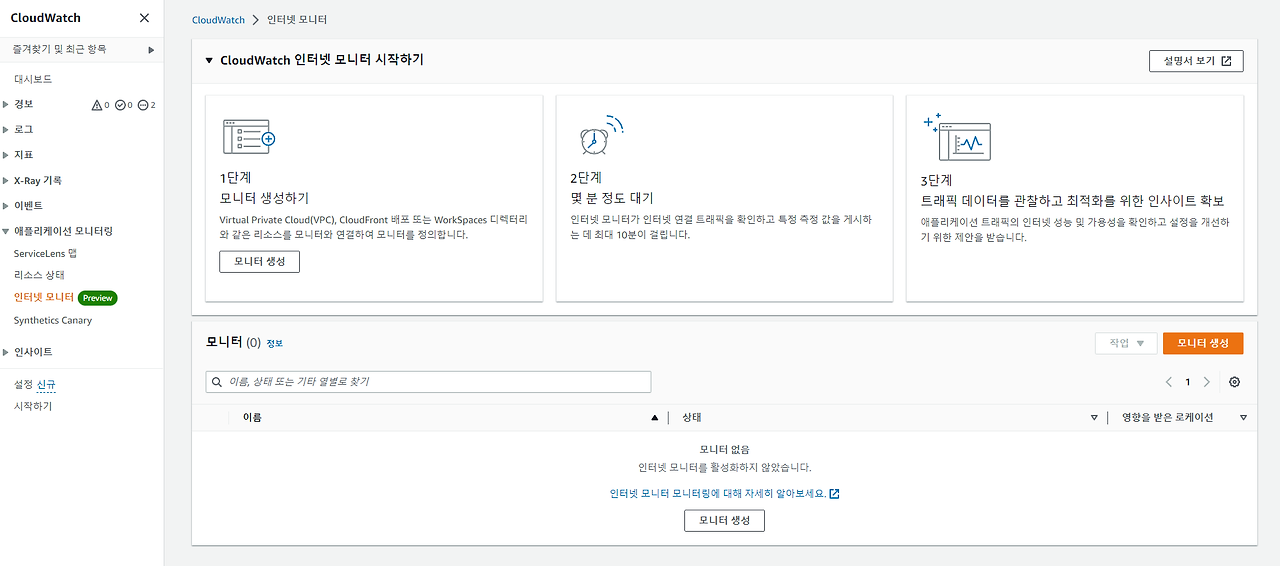Open ServiceLens 맵
This screenshot has height=566, width=1280.
pyautogui.click(x=46, y=254)
